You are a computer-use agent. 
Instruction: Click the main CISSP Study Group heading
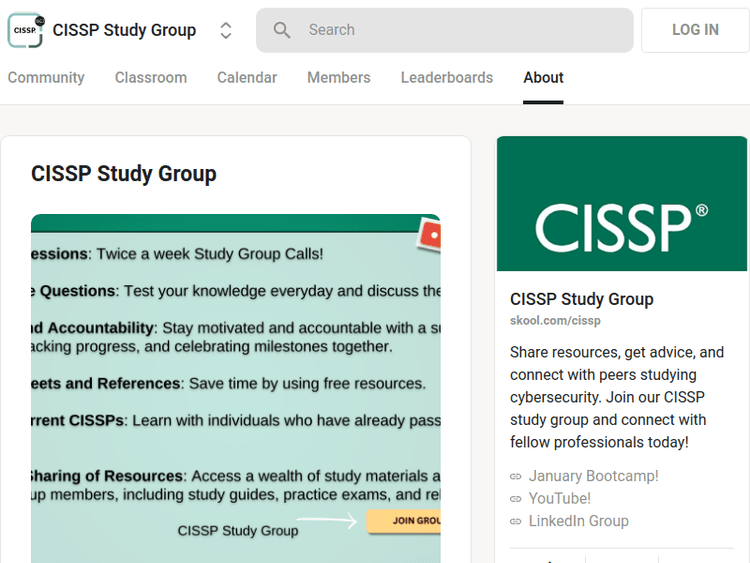pyautogui.click(x=124, y=174)
